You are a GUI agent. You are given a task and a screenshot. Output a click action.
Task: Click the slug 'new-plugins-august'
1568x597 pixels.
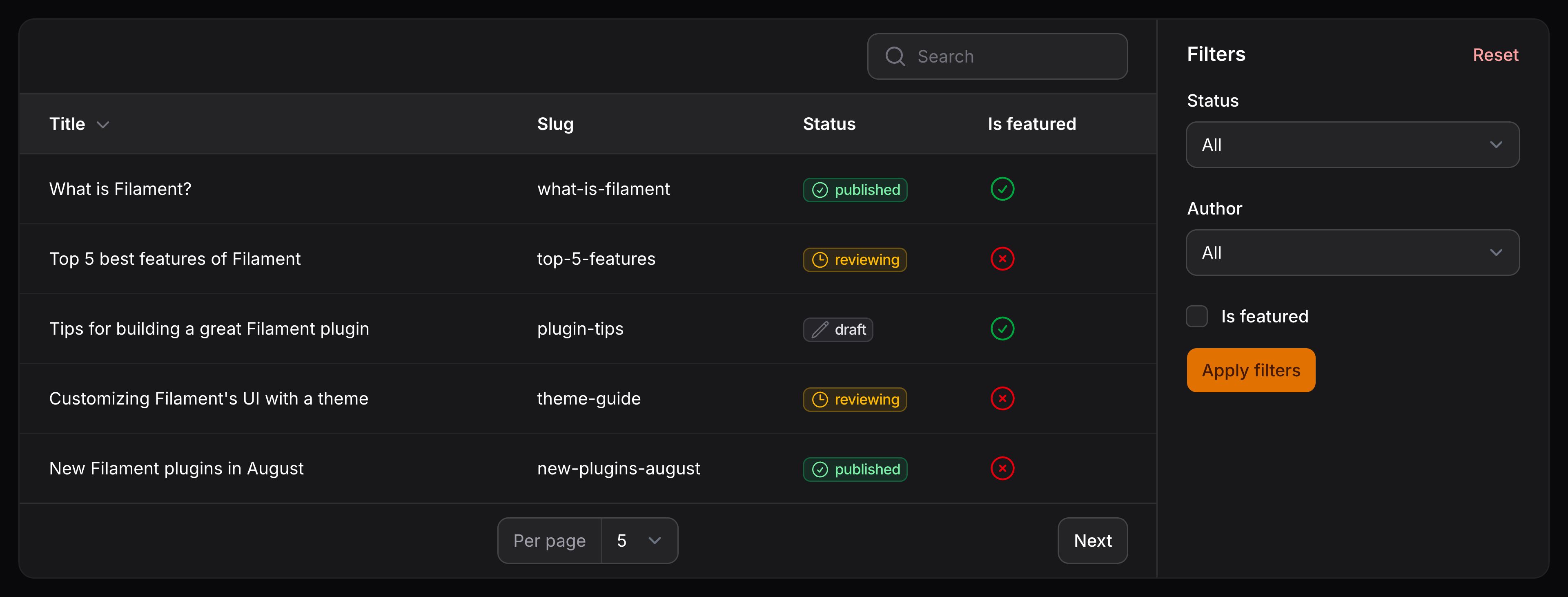(x=619, y=468)
